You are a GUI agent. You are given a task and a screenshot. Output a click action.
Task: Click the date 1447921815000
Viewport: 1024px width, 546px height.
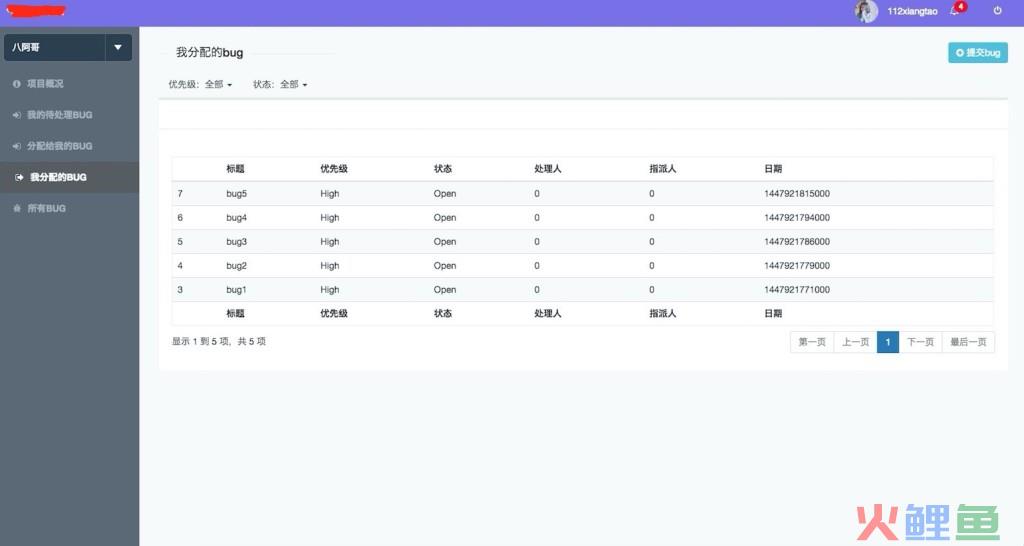click(797, 193)
